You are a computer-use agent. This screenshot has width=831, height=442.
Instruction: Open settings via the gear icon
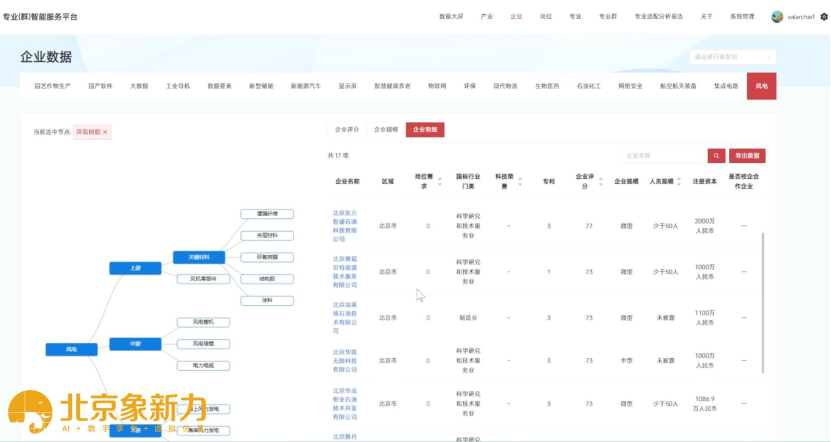(x=824, y=17)
